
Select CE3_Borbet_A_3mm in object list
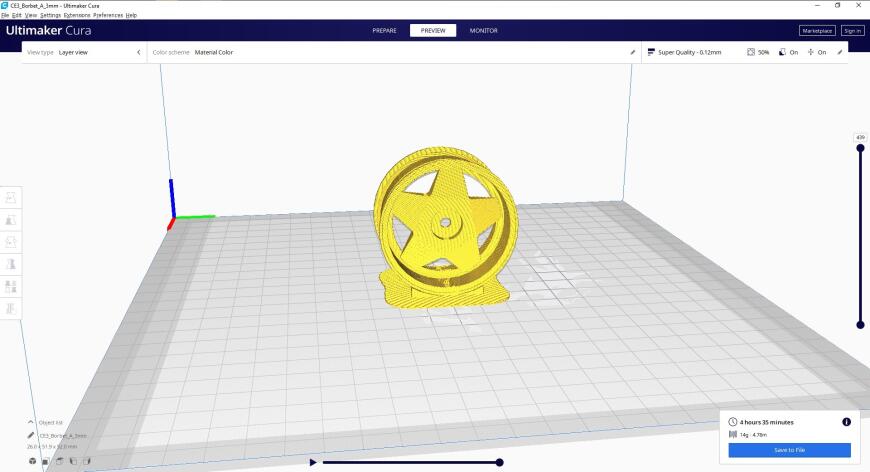63,435
